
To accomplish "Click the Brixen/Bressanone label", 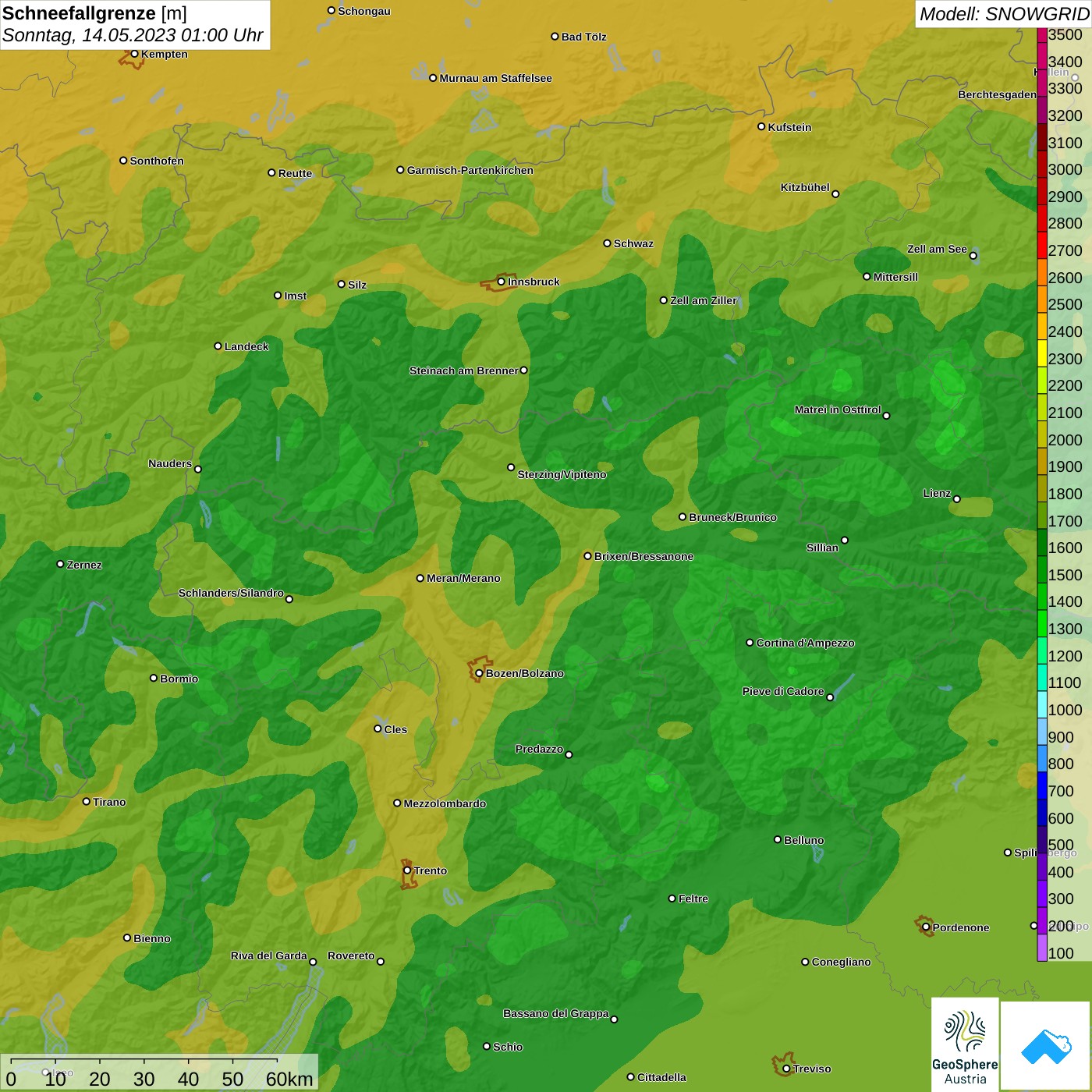I will pos(643,556).
